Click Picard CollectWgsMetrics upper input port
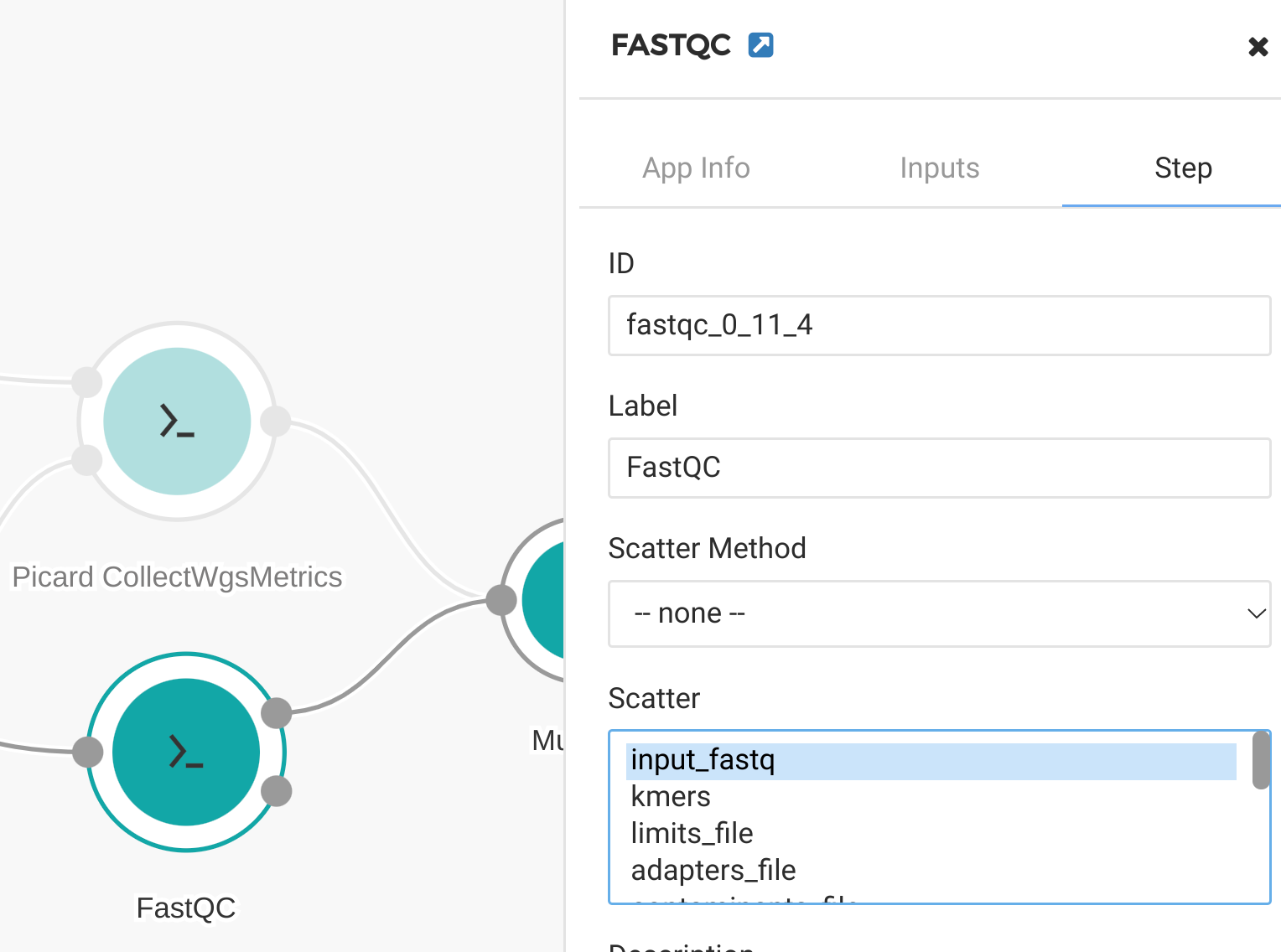This screenshot has height=952, width=1281. [86, 381]
